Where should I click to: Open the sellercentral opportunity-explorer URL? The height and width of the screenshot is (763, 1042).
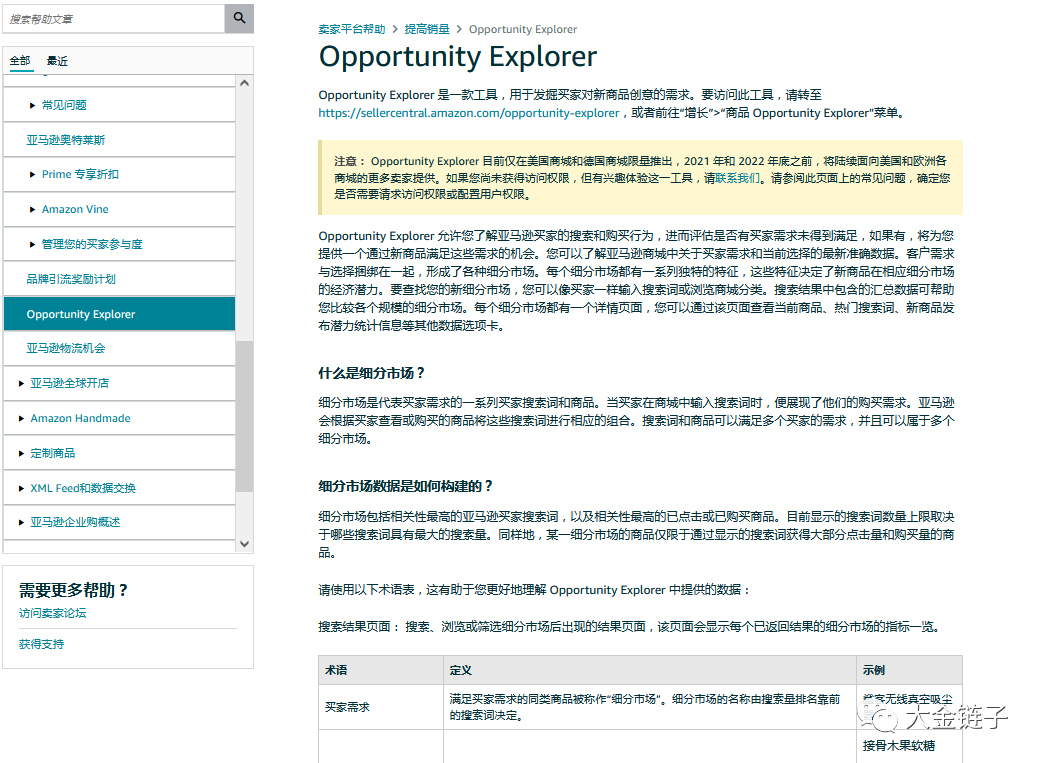pyautogui.click(x=469, y=113)
